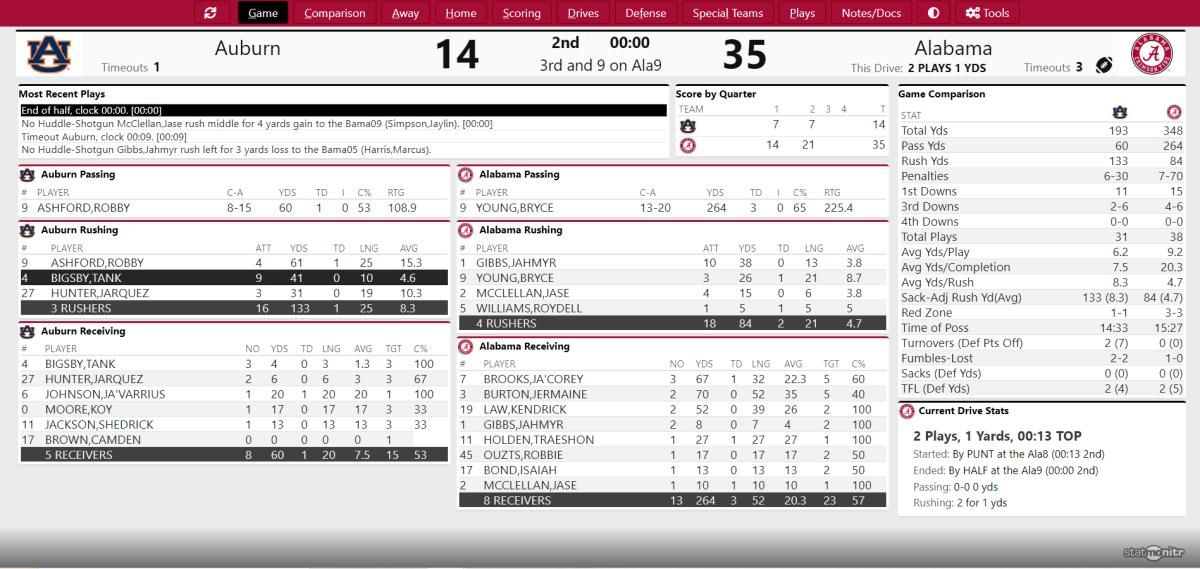The height and width of the screenshot is (569, 1200).
Task: Click the Auburn team name heading
Action: pyautogui.click(x=248, y=48)
